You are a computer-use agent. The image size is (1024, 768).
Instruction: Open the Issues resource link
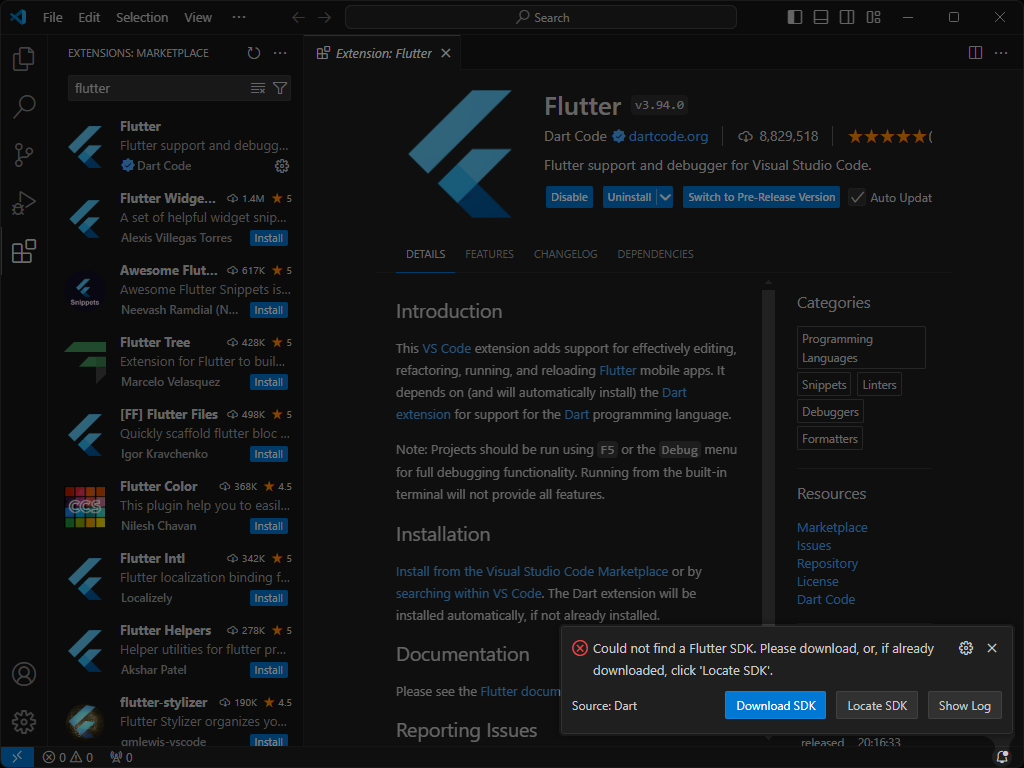(x=814, y=545)
